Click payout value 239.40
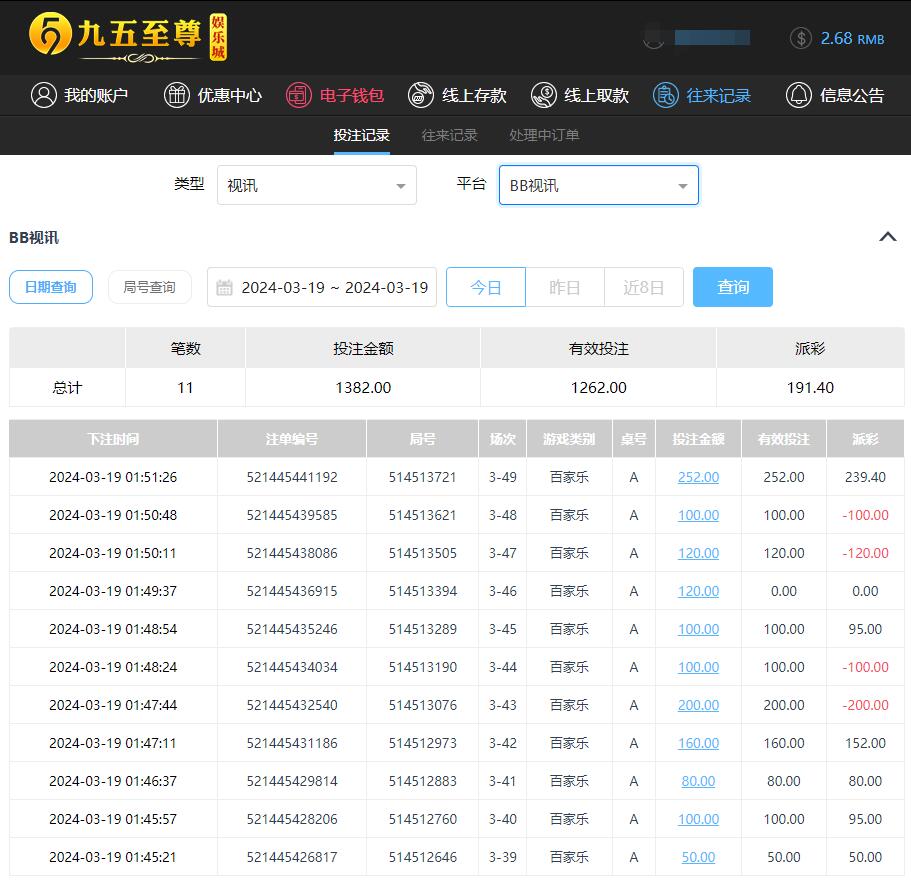The width and height of the screenshot is (911, 885). 865,477
